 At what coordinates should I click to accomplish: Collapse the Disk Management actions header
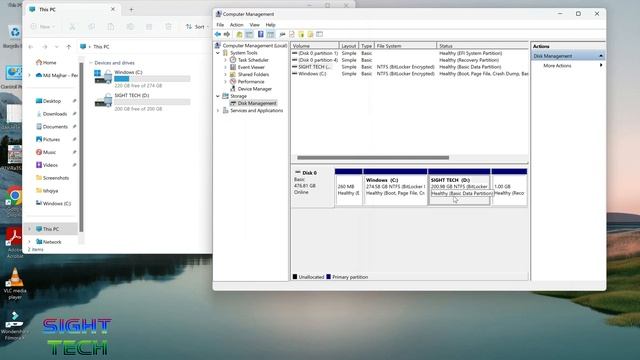(x=601, y=56)
